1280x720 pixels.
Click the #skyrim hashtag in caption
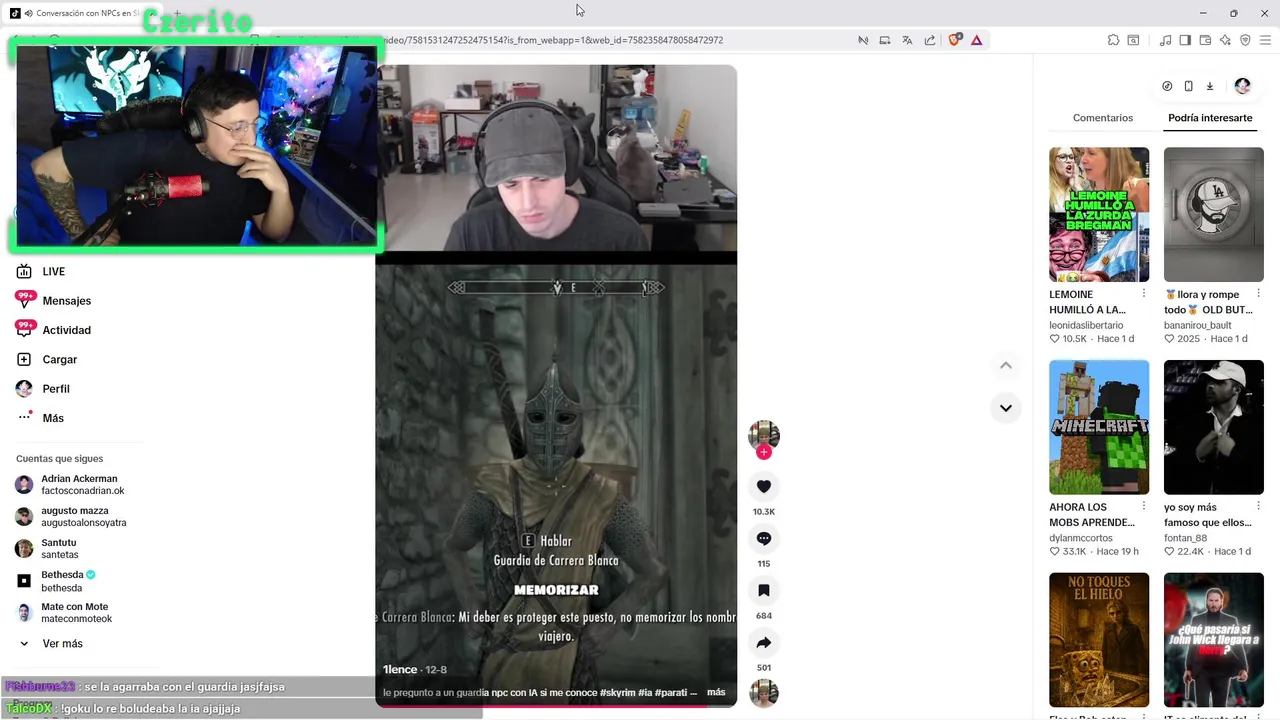620,692
